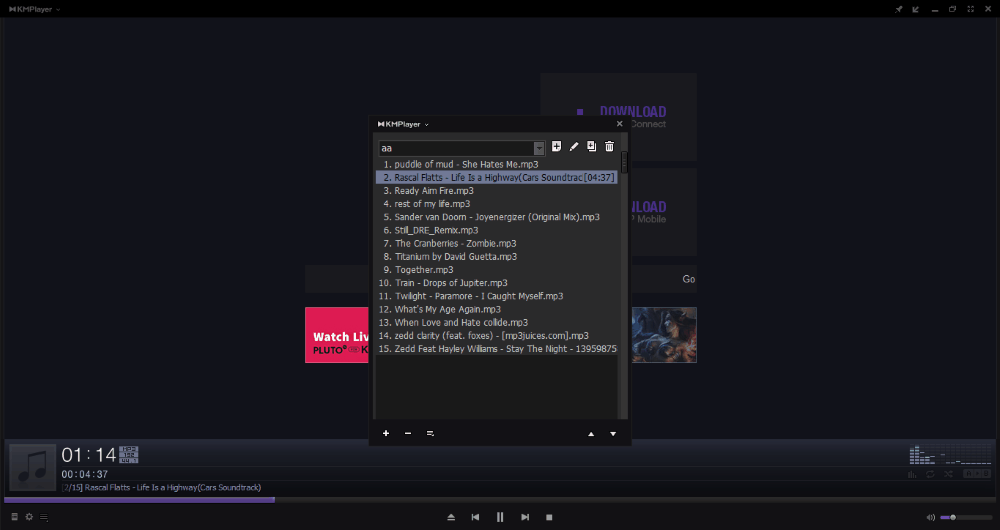
Task: Move selected track up in playlist
Action: click(x=591, y=434)
